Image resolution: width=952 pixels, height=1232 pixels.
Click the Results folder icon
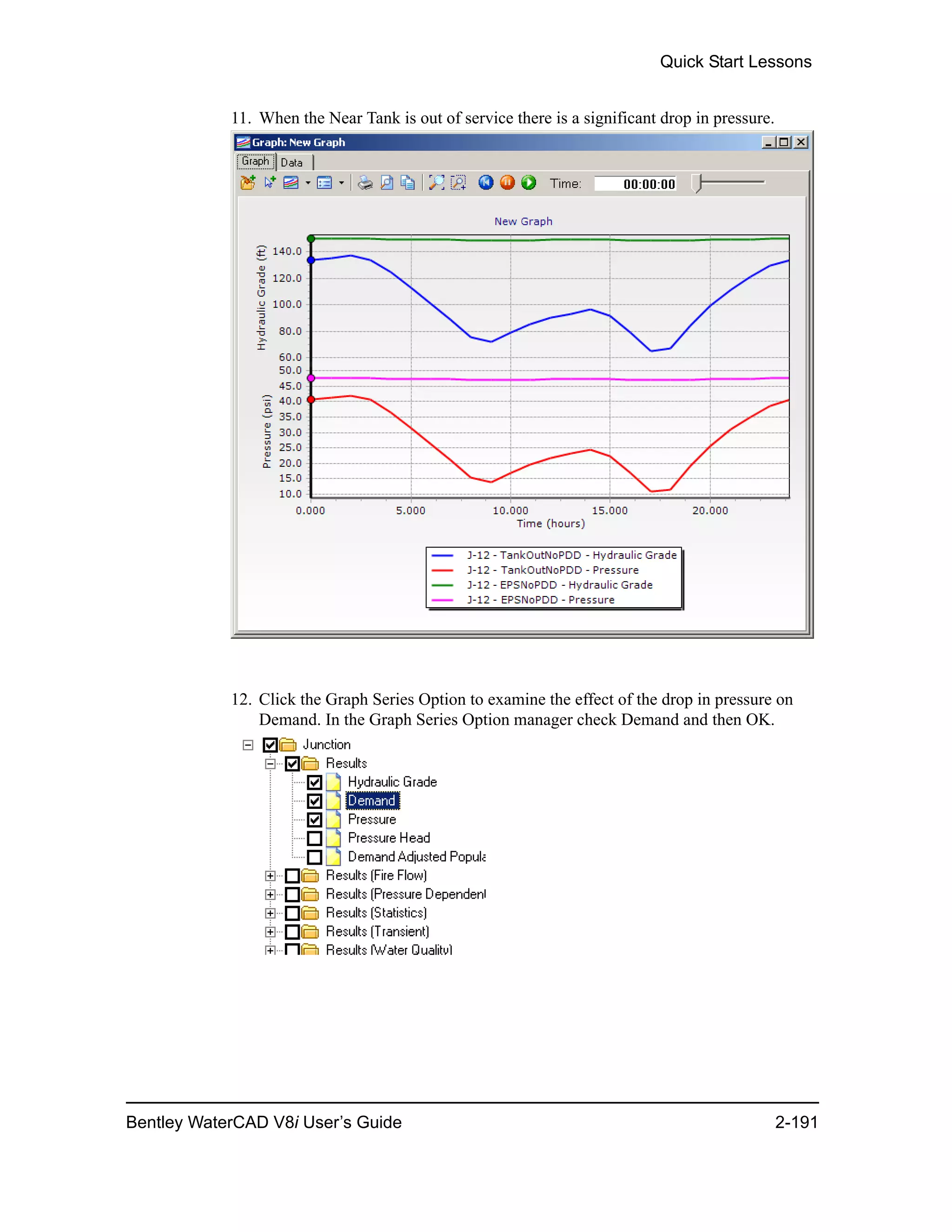coord(310,764)
